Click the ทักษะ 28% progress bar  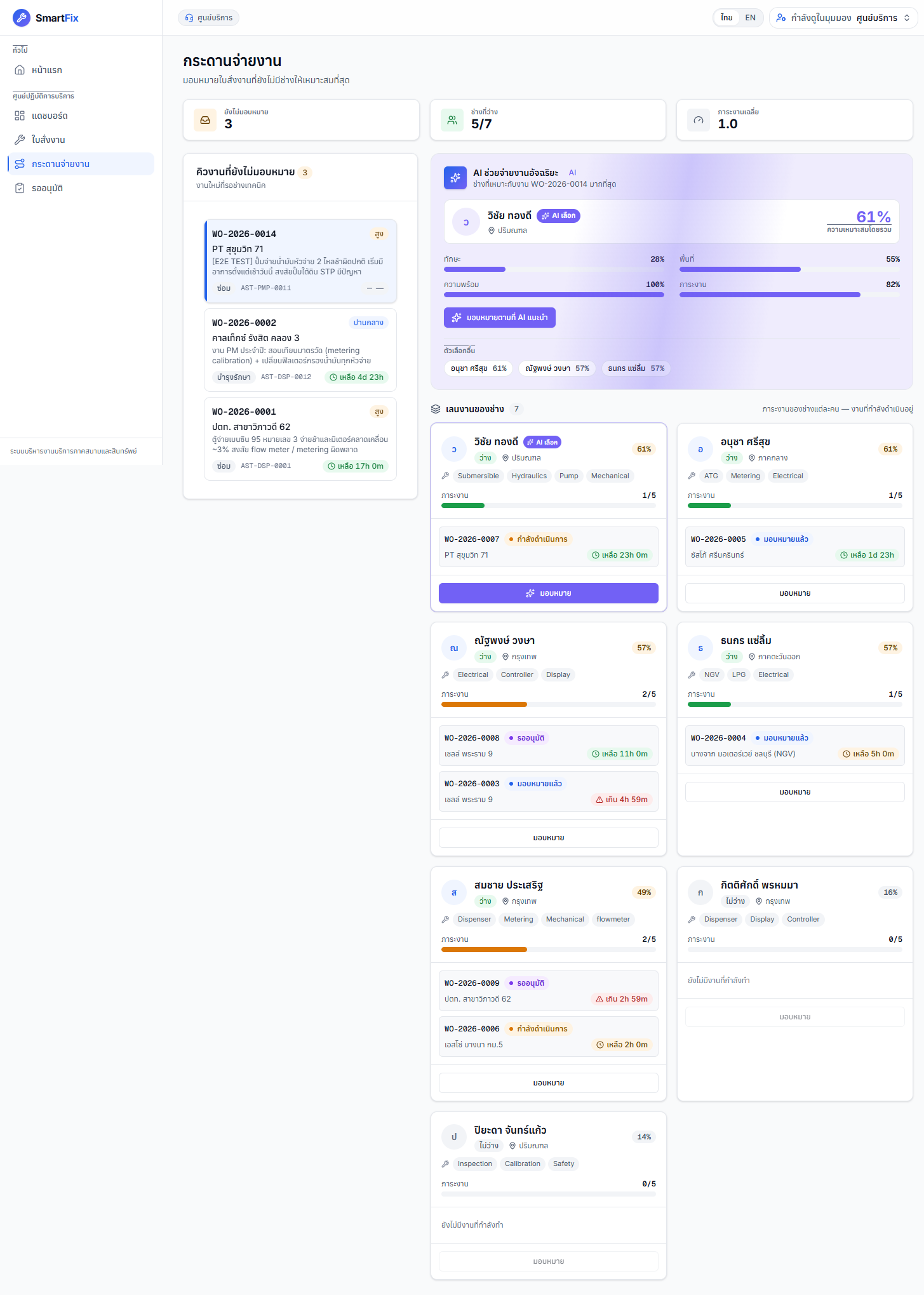[x=554, y=269]
